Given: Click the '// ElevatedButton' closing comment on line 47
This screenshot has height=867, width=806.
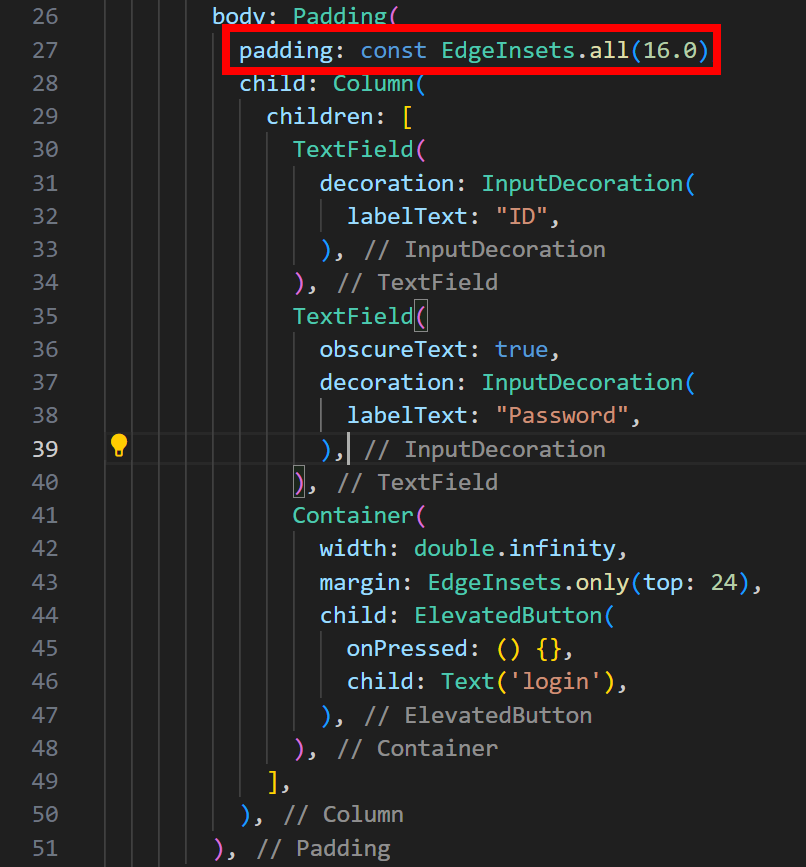Looking at the screenshot, I should pos(478,715).
